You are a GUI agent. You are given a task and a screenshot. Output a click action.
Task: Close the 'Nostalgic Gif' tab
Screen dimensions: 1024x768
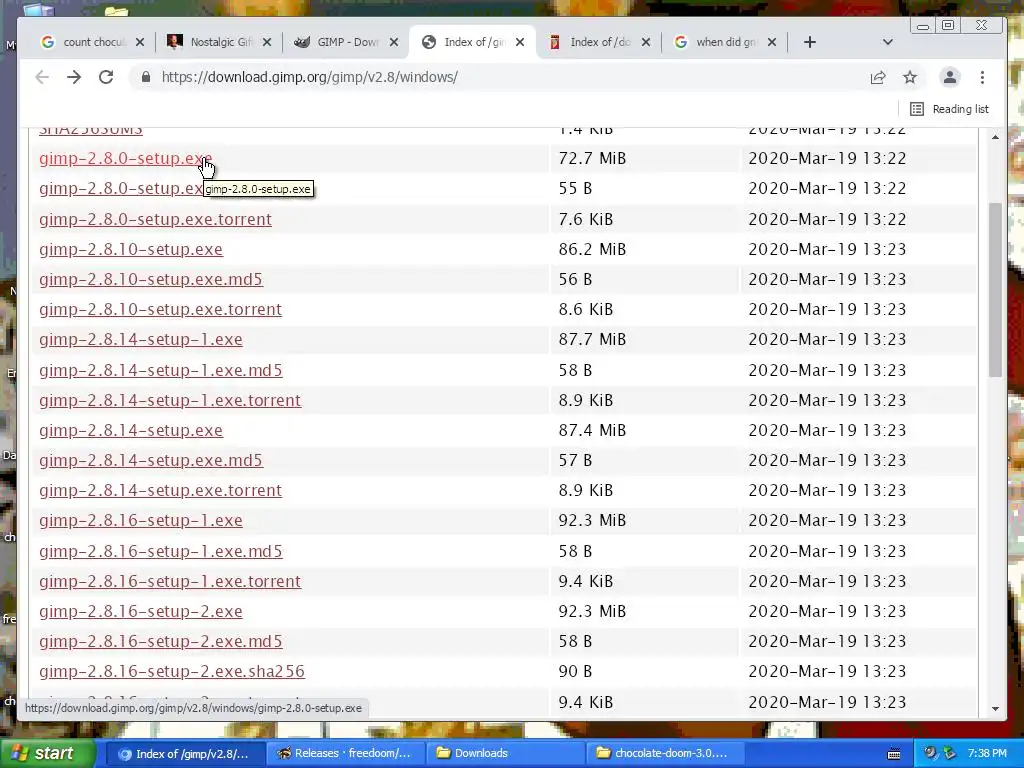tap(266, 42)
